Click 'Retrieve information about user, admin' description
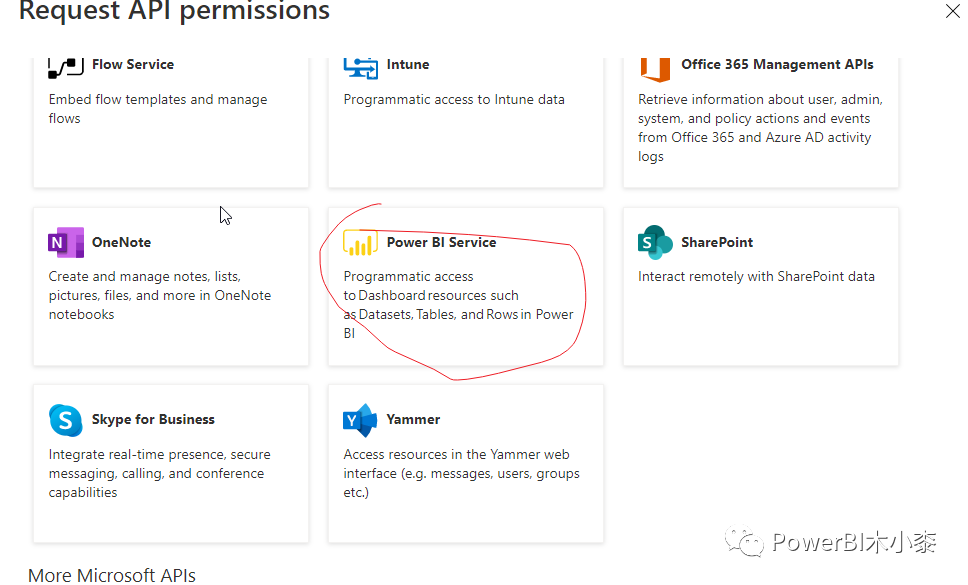 point(761,128)
